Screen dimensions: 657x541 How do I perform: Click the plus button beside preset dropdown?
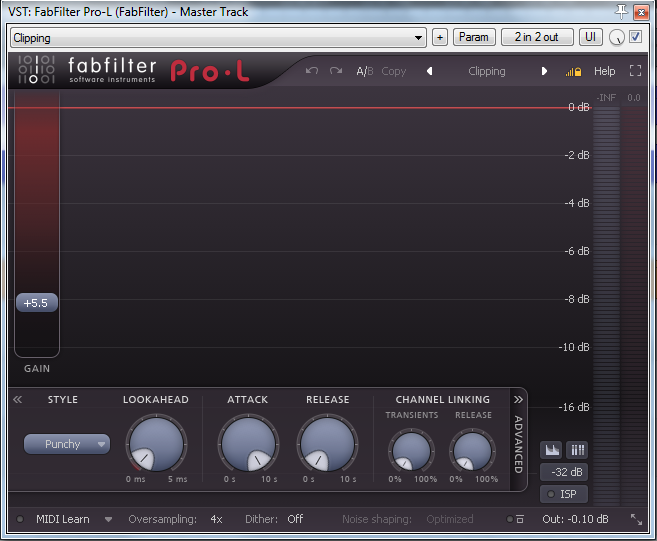440,37
